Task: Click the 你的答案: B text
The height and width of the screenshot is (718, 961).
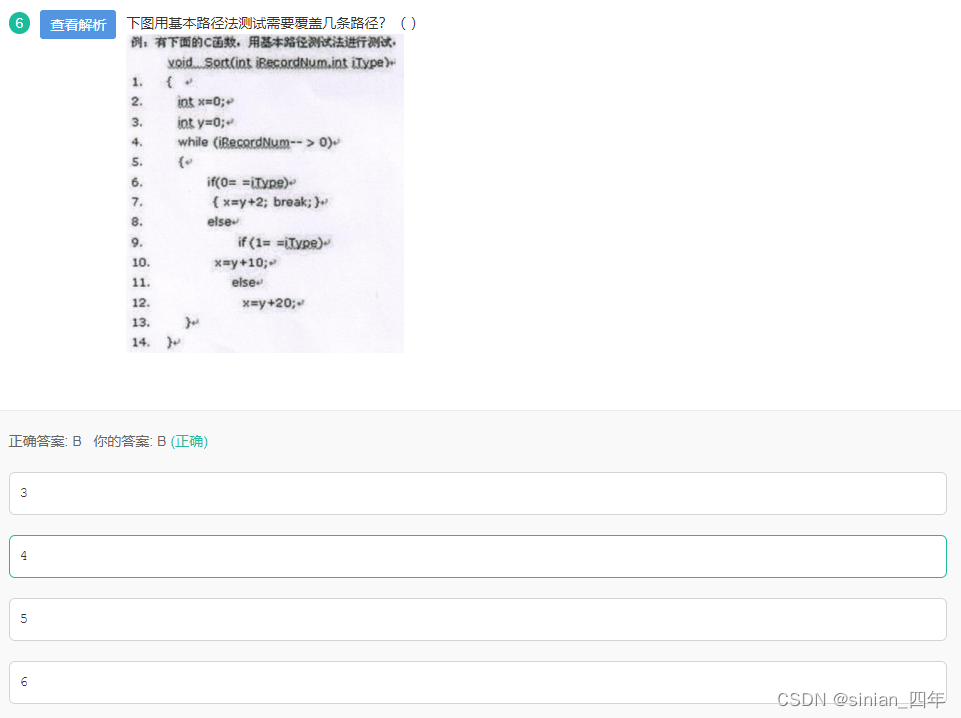Action: coord(125,441)
